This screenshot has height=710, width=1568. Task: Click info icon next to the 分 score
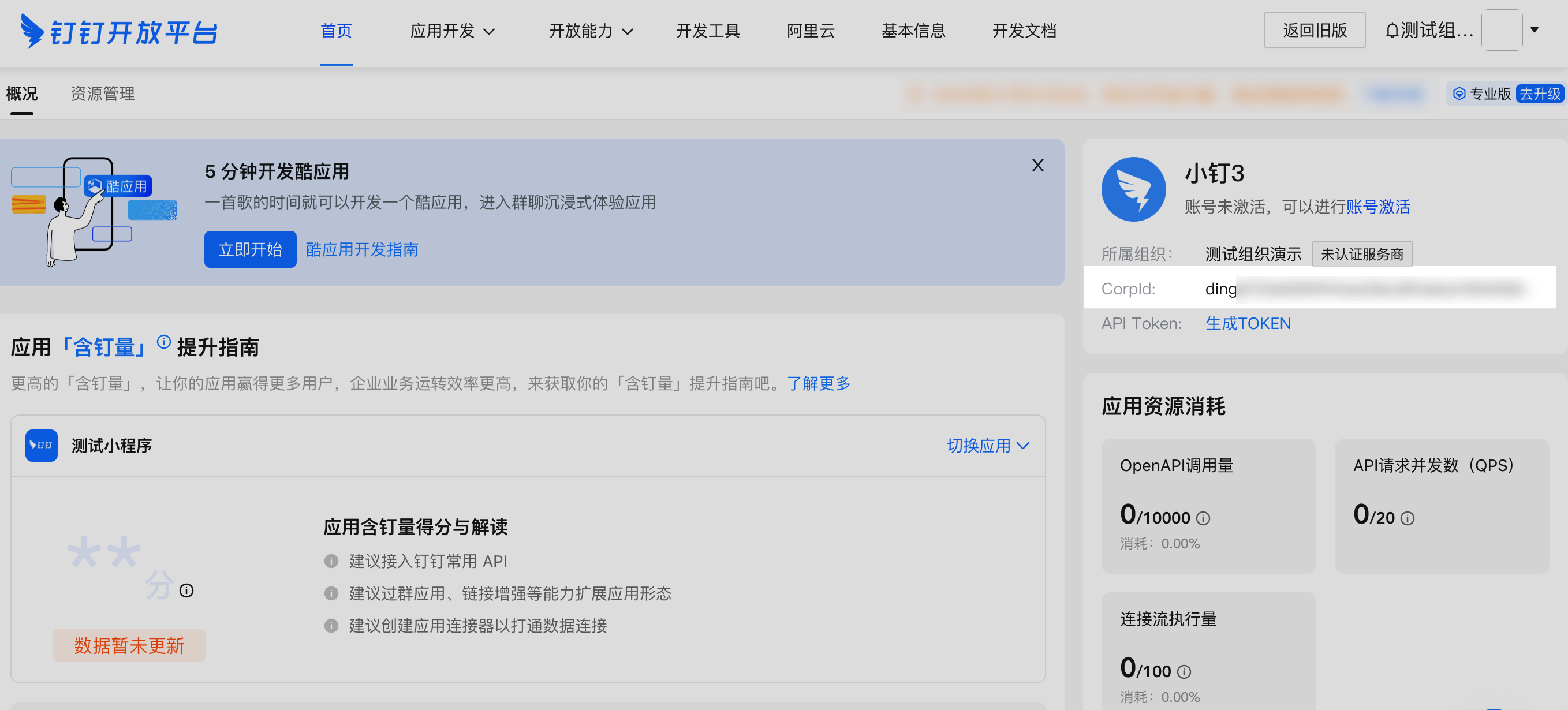[186, 590]
